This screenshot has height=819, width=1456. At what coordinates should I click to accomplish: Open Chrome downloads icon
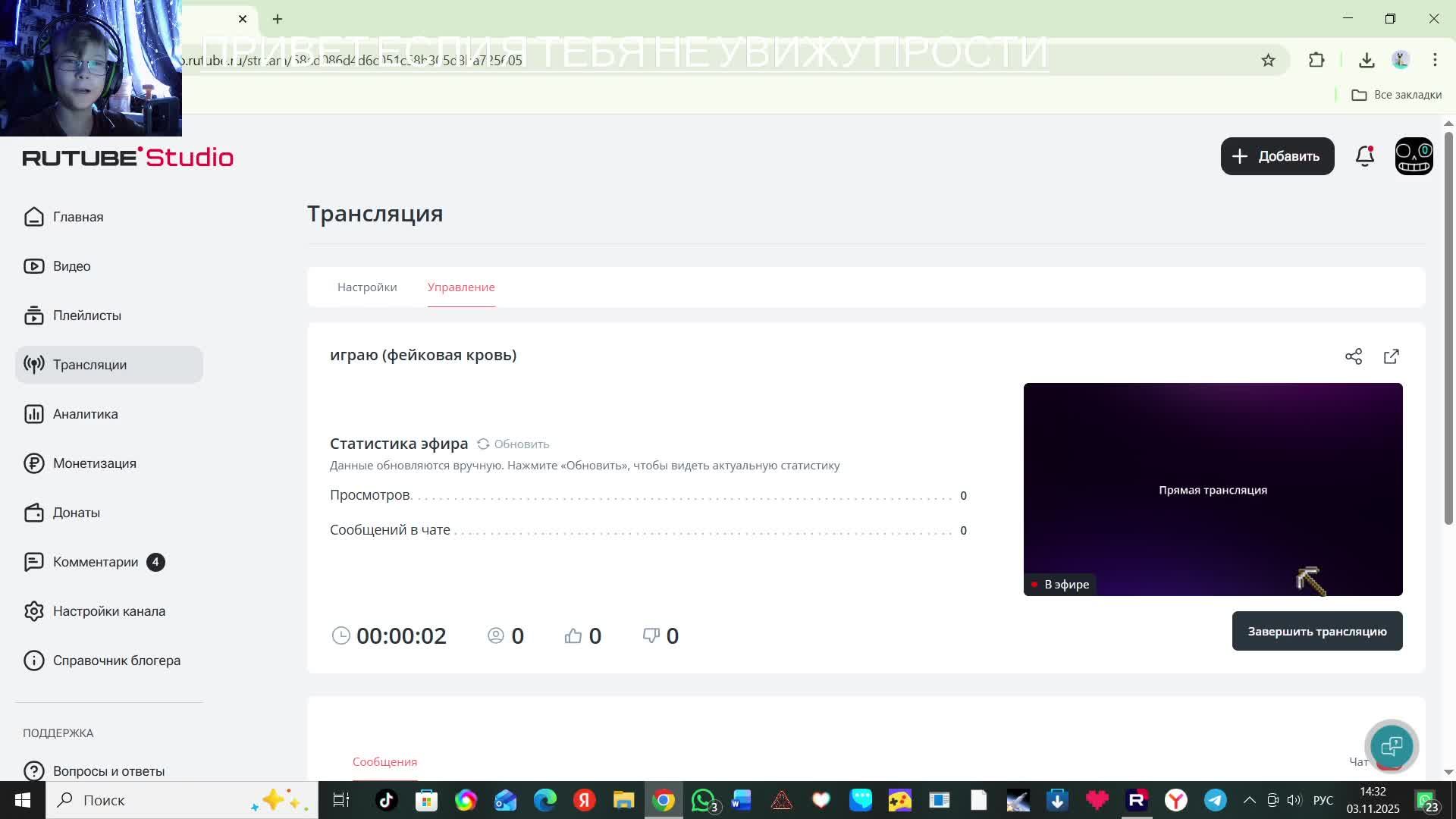pyautogui.click(x=1367, y=61)
